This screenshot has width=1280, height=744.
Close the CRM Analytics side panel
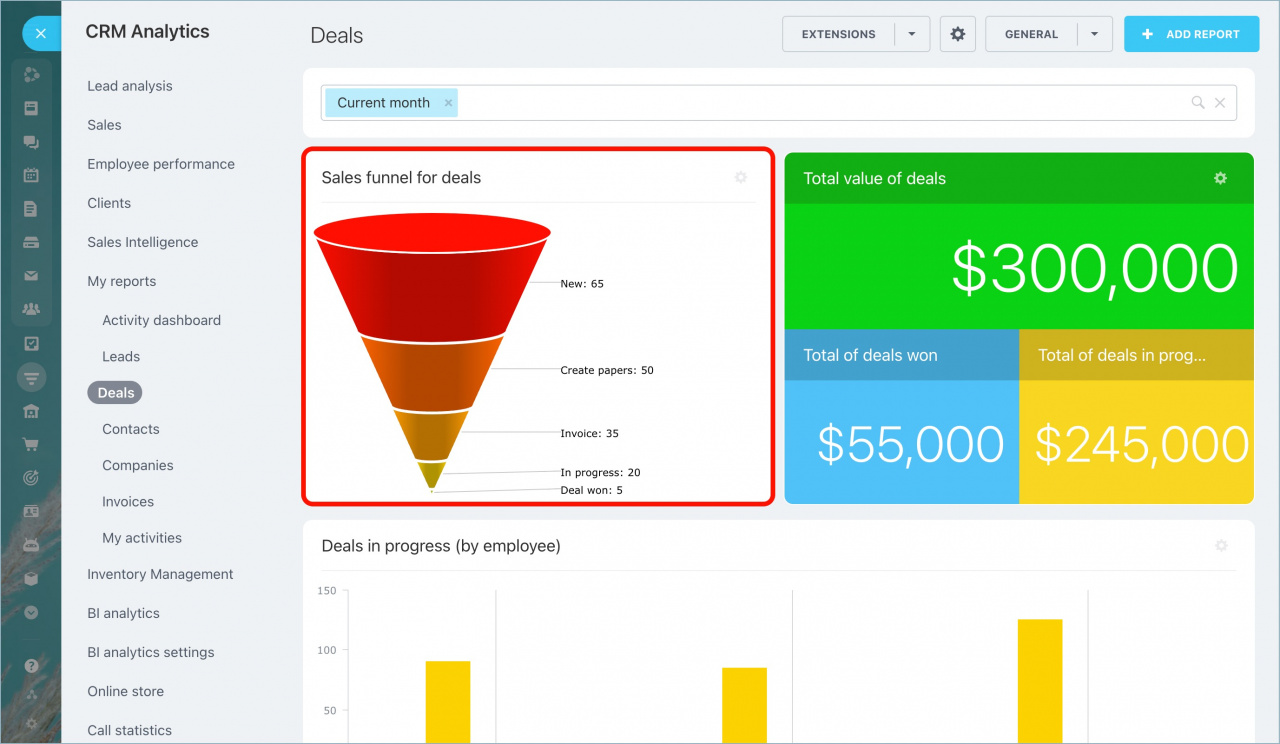tap(40, 34)
